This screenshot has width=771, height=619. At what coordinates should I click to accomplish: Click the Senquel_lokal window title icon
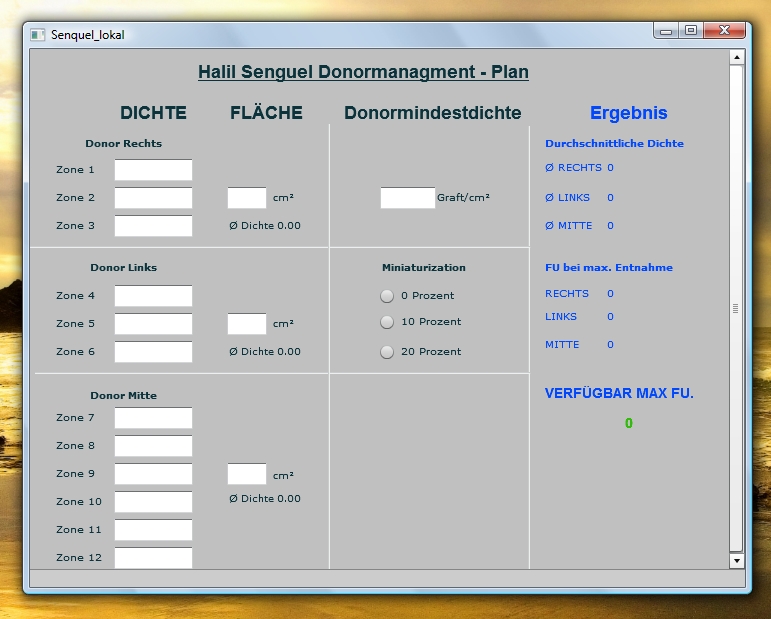coord(38,34)
